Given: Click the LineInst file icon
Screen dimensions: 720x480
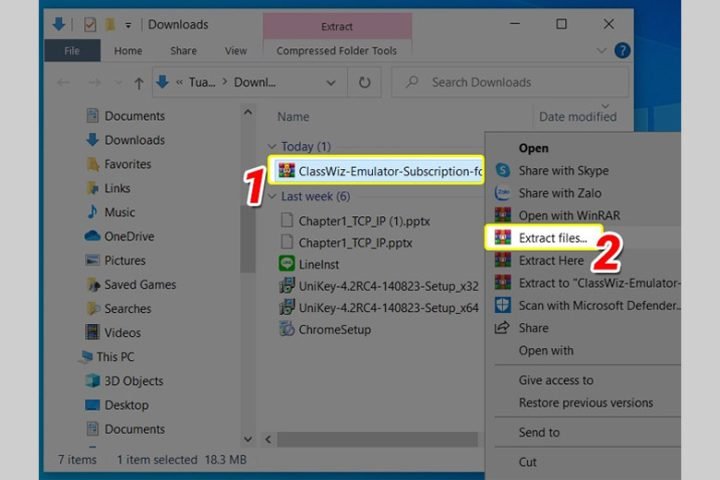Looking at the screenshot, I should tap(286, 264).
